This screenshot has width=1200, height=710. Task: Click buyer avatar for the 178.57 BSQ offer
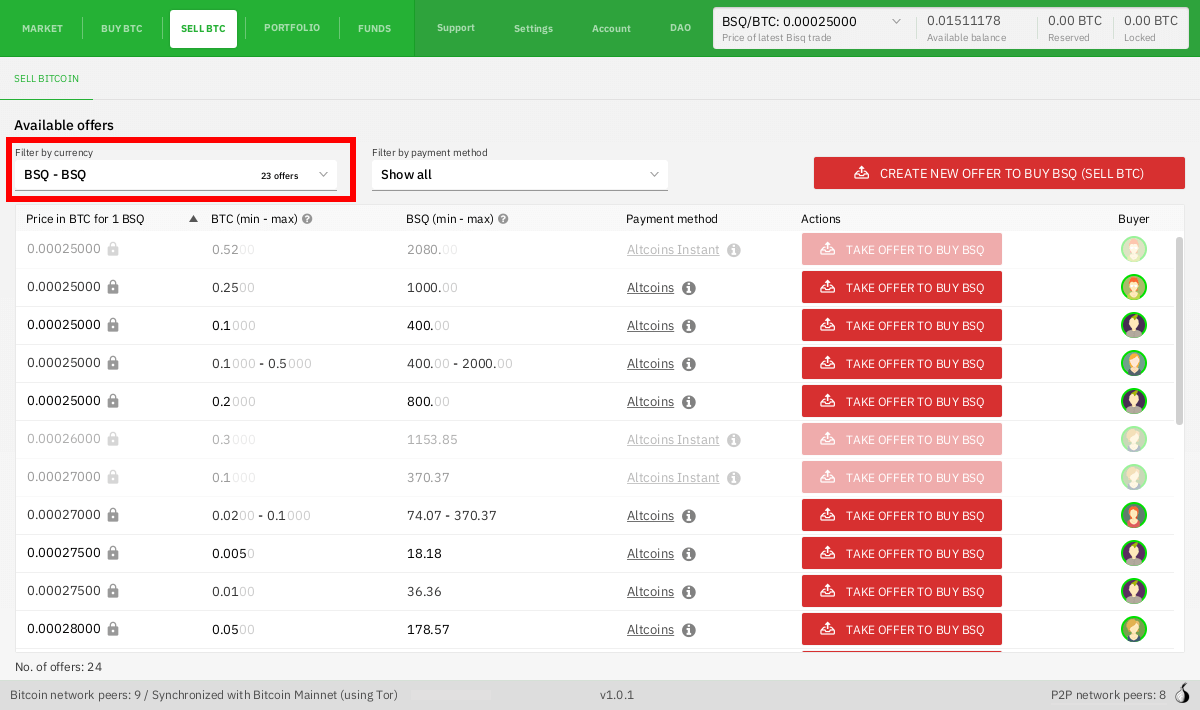click(x=1133, y=629)
